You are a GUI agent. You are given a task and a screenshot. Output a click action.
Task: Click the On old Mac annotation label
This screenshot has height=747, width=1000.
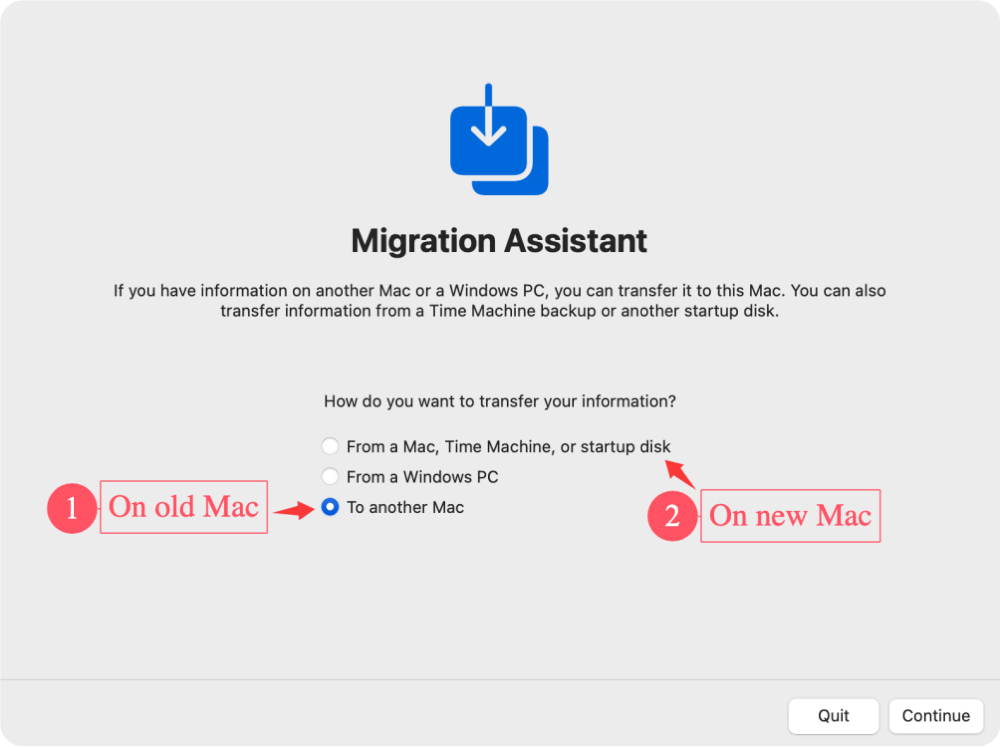(x=183, y=508)
